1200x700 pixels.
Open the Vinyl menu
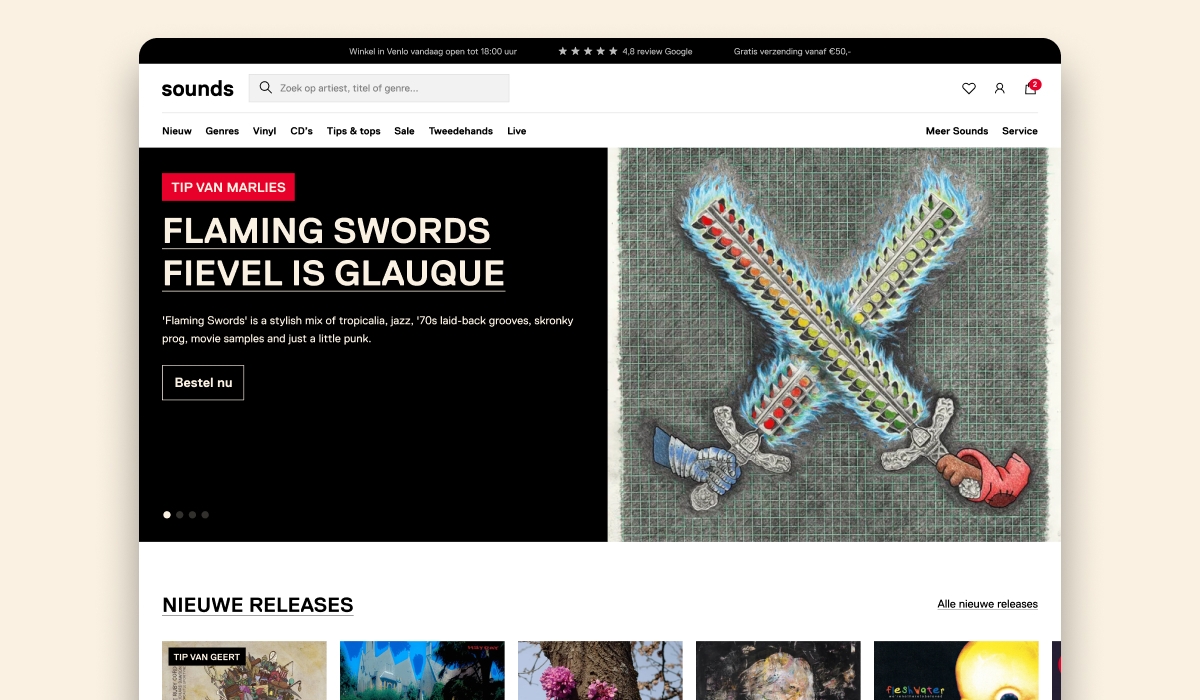tap(264, 131)
